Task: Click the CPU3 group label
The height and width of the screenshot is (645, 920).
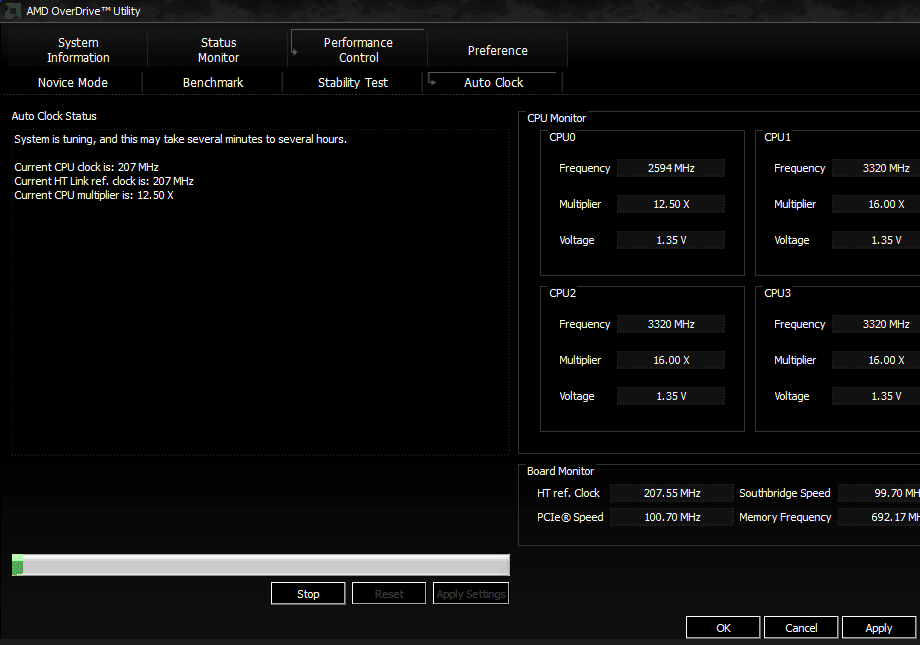Action: [x=777, y=293]
